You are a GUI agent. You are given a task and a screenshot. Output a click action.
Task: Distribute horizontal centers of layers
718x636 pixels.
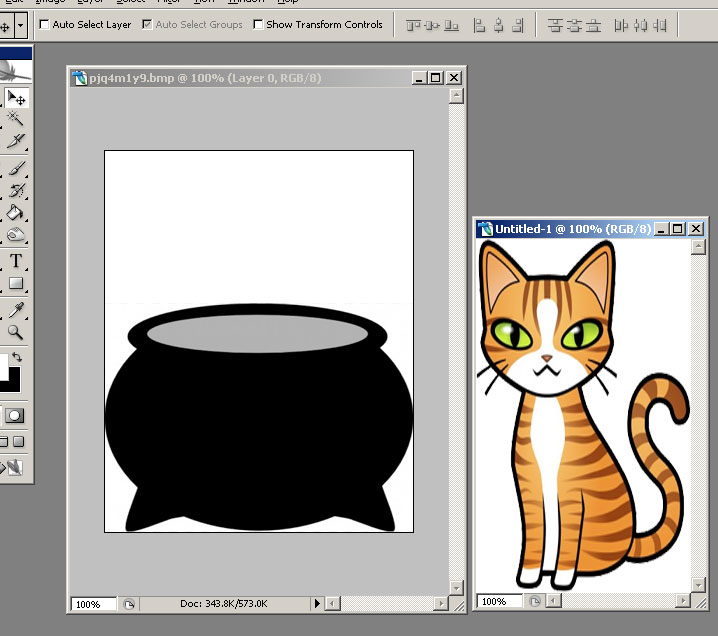coord(641,25)
